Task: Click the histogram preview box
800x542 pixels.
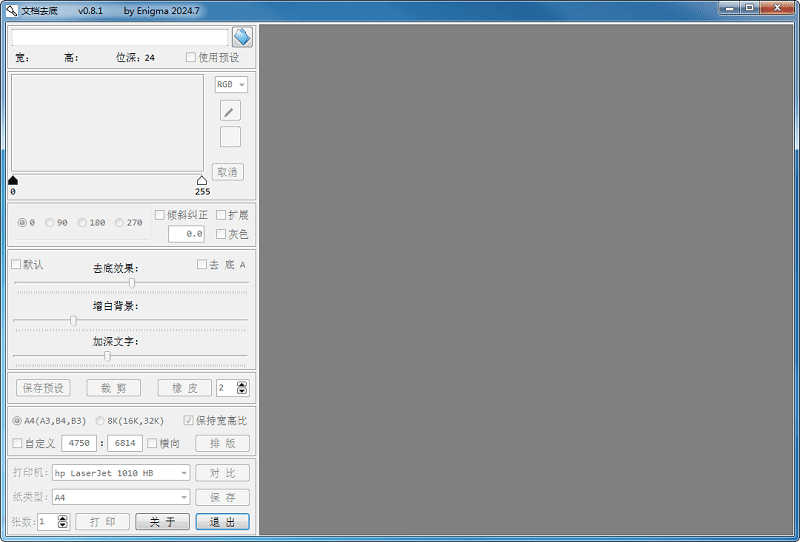Action: coord(107,123)
